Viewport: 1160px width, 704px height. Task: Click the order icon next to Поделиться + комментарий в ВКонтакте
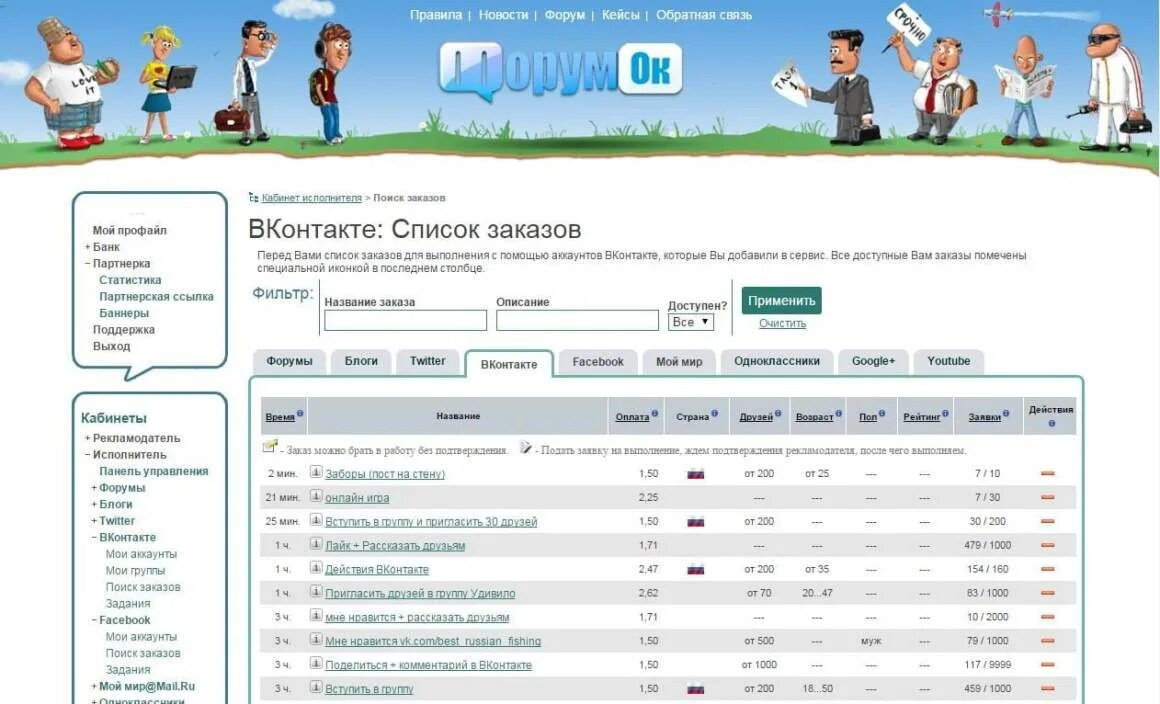click(316, 663)
